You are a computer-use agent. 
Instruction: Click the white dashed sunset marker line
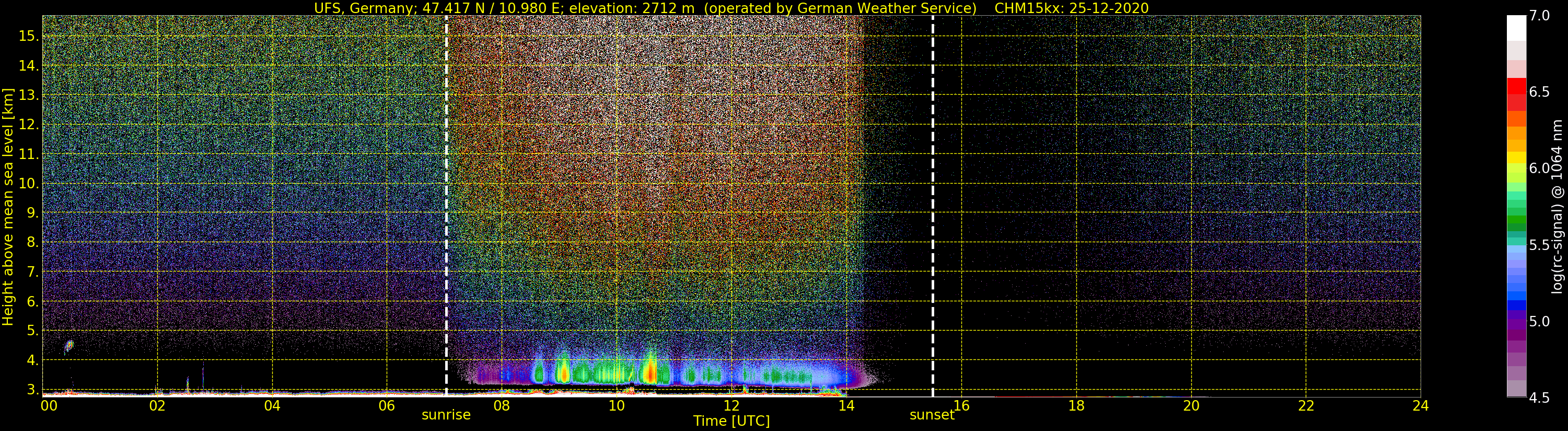click(933, 206)
